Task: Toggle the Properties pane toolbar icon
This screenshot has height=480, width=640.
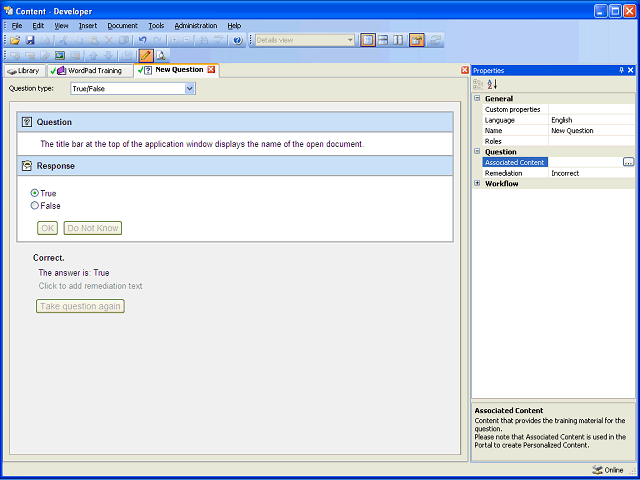Action: click(417, 40)
